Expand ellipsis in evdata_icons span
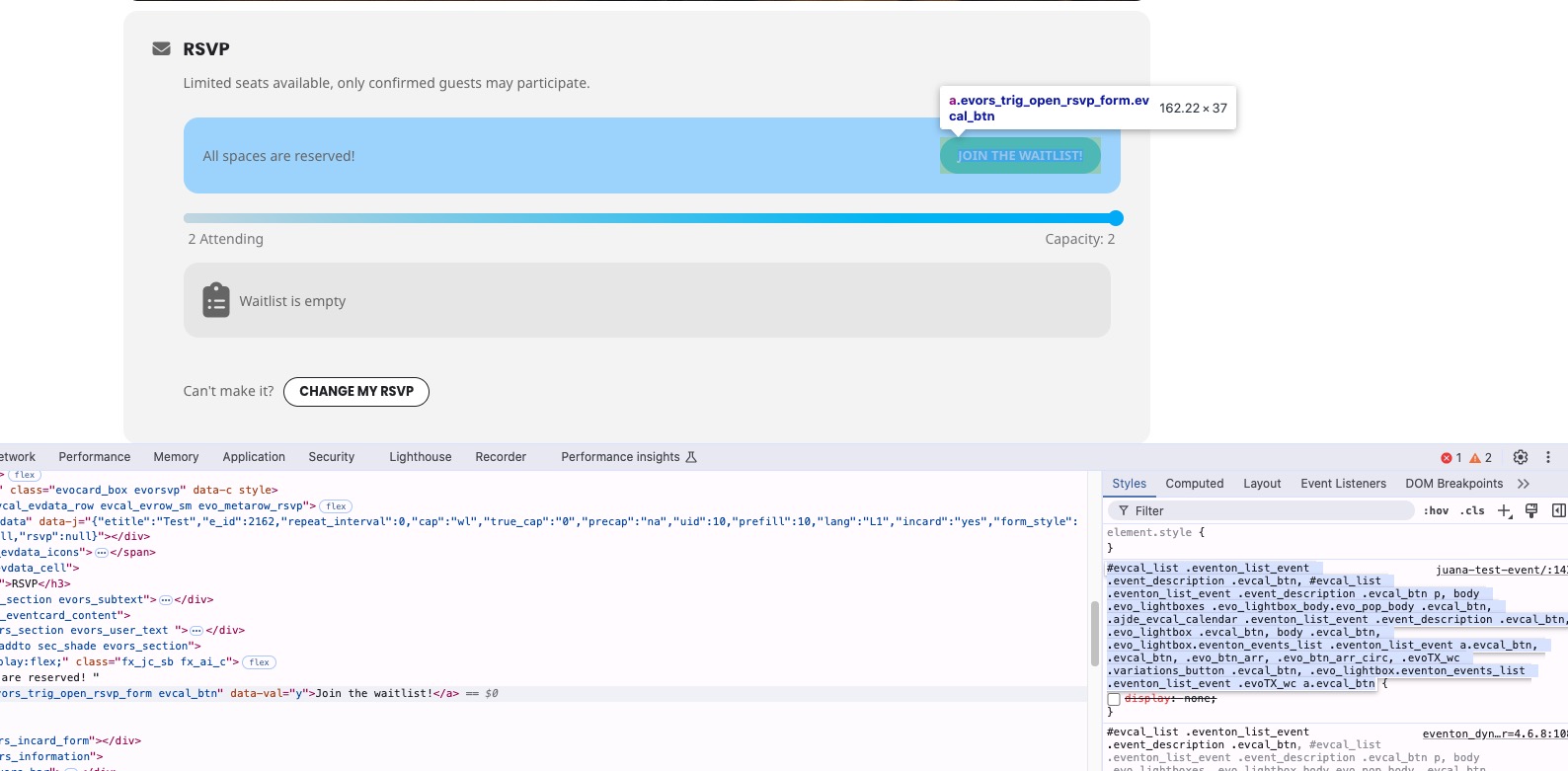 (101, 552)
